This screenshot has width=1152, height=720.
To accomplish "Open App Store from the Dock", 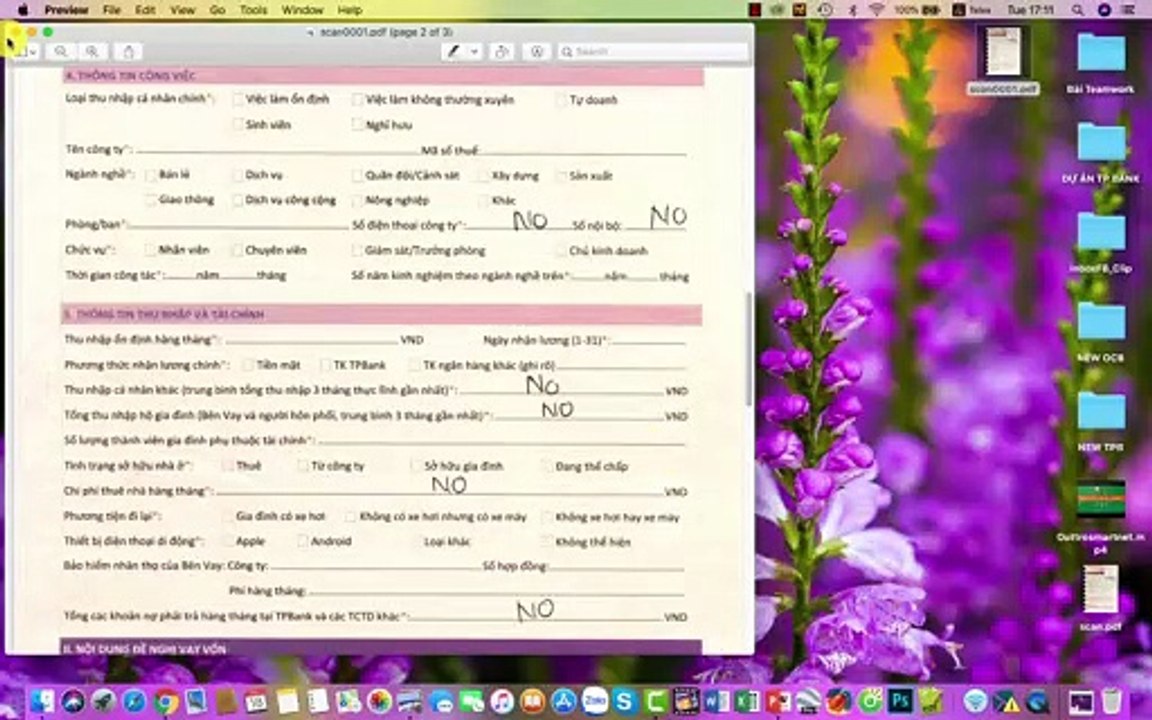I will (x=564, y=701).
